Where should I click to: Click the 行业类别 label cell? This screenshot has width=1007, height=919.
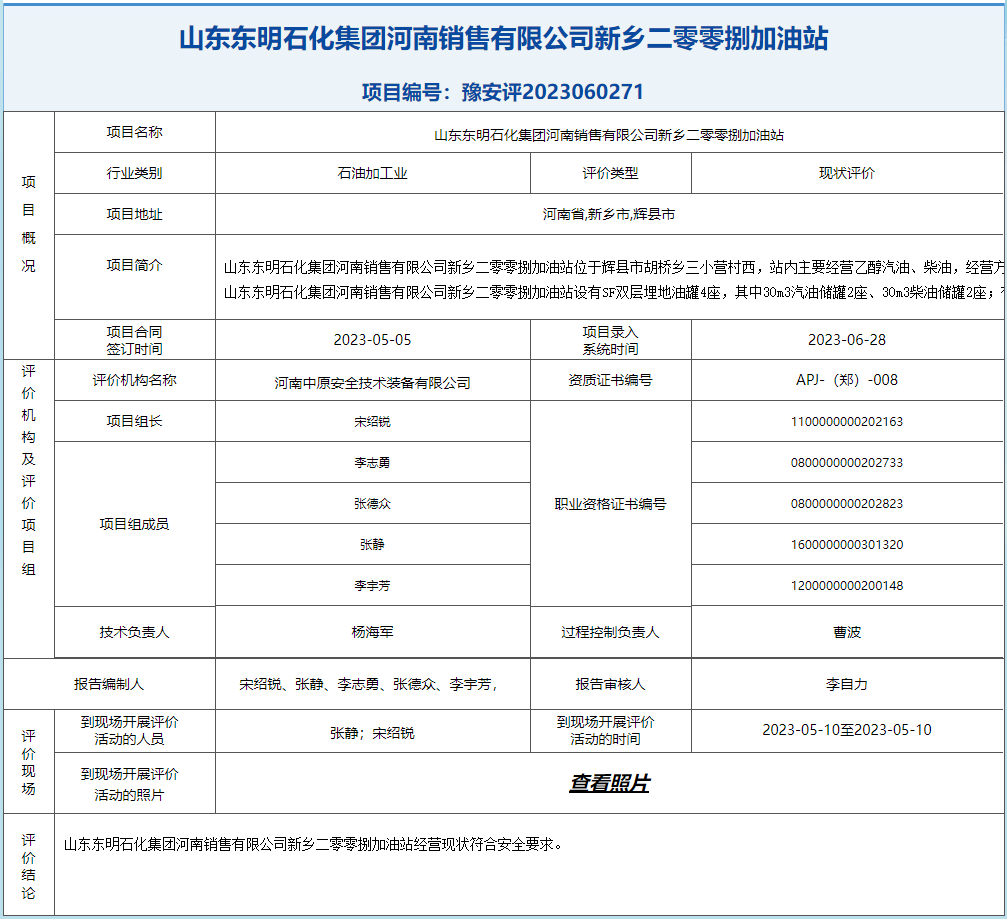coord(134,173)
